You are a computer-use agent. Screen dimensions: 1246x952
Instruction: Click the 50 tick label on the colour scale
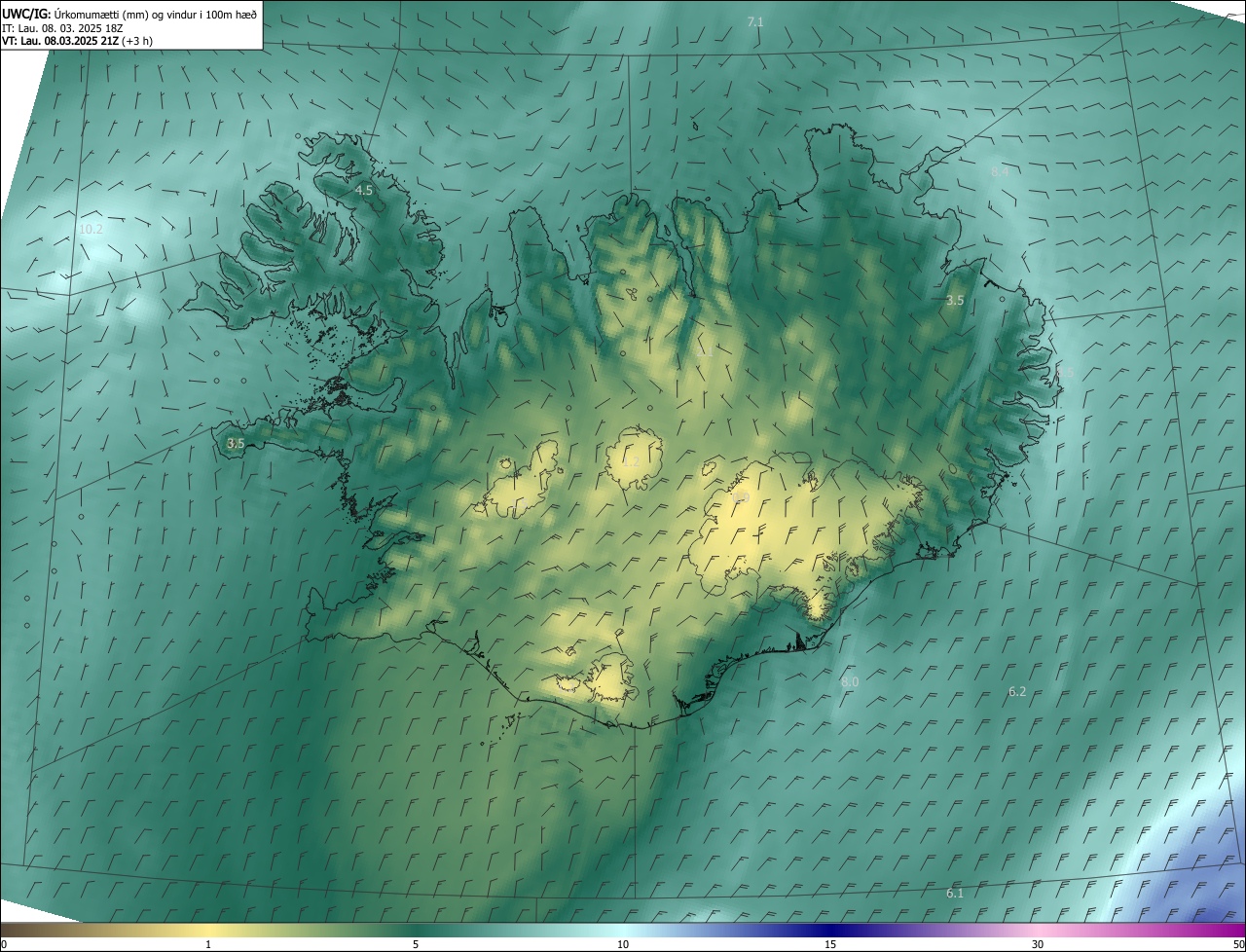coord(1238,945)
